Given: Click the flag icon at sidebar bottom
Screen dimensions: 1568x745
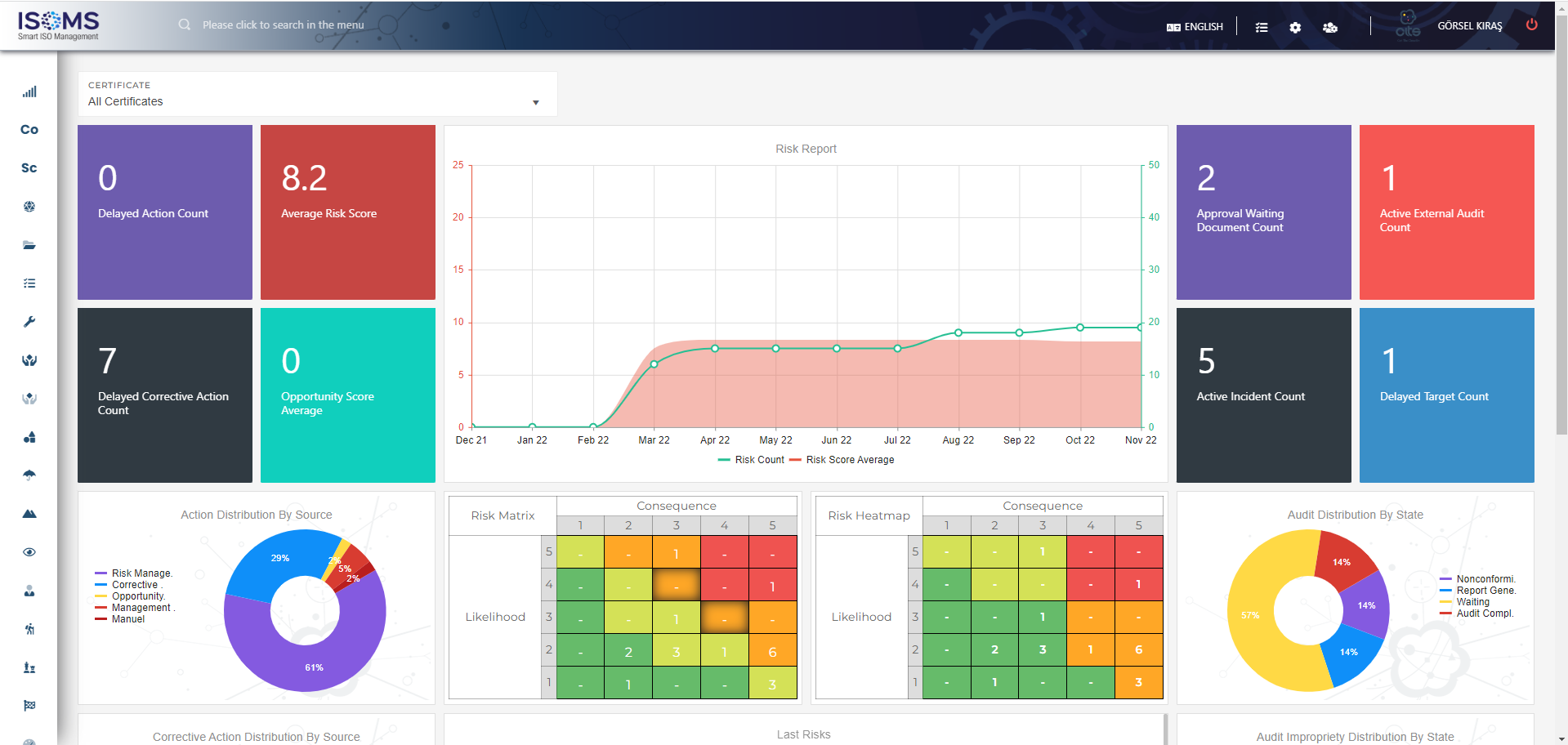Looking at the screenshot, I should tap(29, 704).
